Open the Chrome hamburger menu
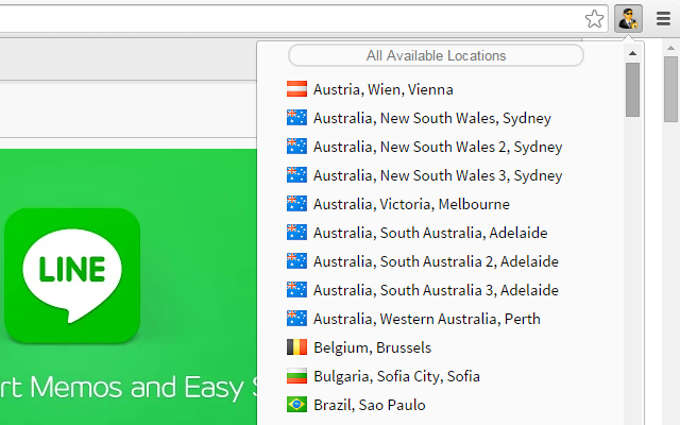Image resolution: width=680 pixels, height=425 pixels. pyautogui.click(x=664, y=19)
